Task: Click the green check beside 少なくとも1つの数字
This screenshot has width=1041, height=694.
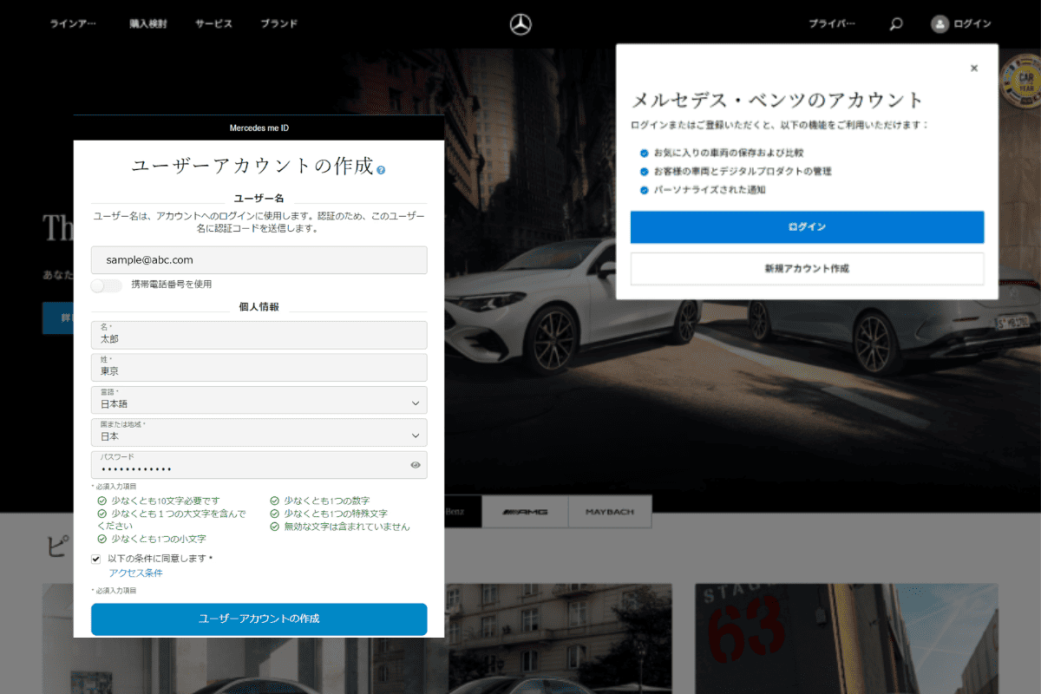Action: tap(274, 501)
